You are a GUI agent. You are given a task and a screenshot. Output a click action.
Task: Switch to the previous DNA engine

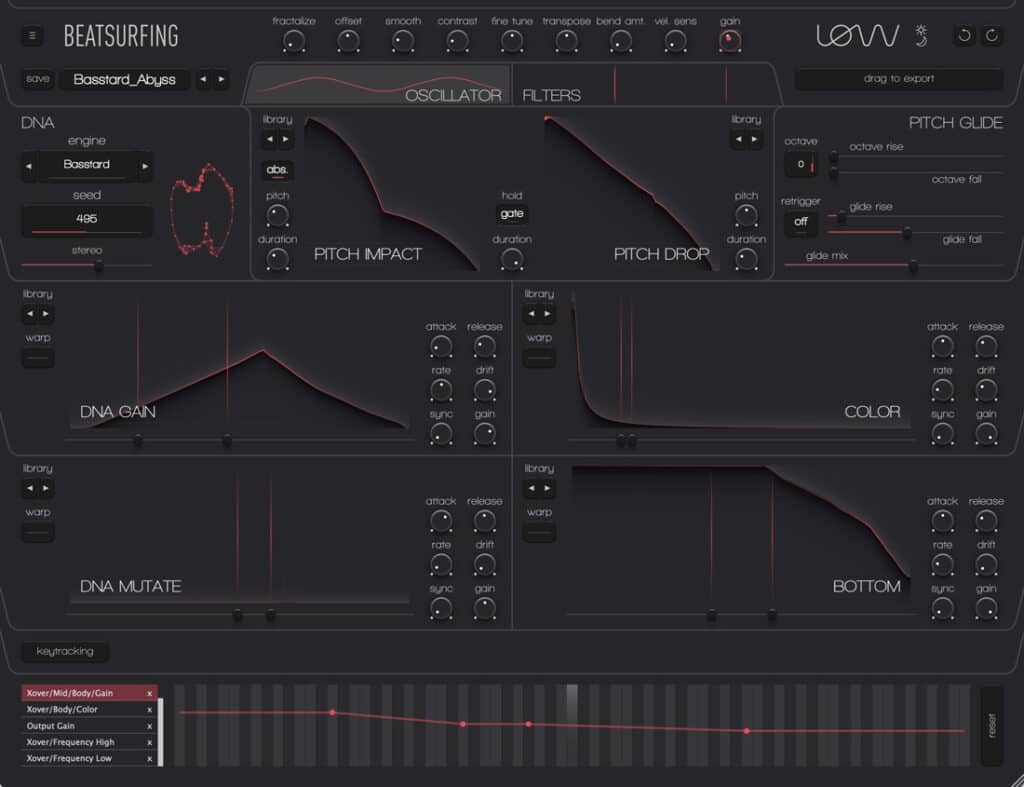[x=29, y=166]
